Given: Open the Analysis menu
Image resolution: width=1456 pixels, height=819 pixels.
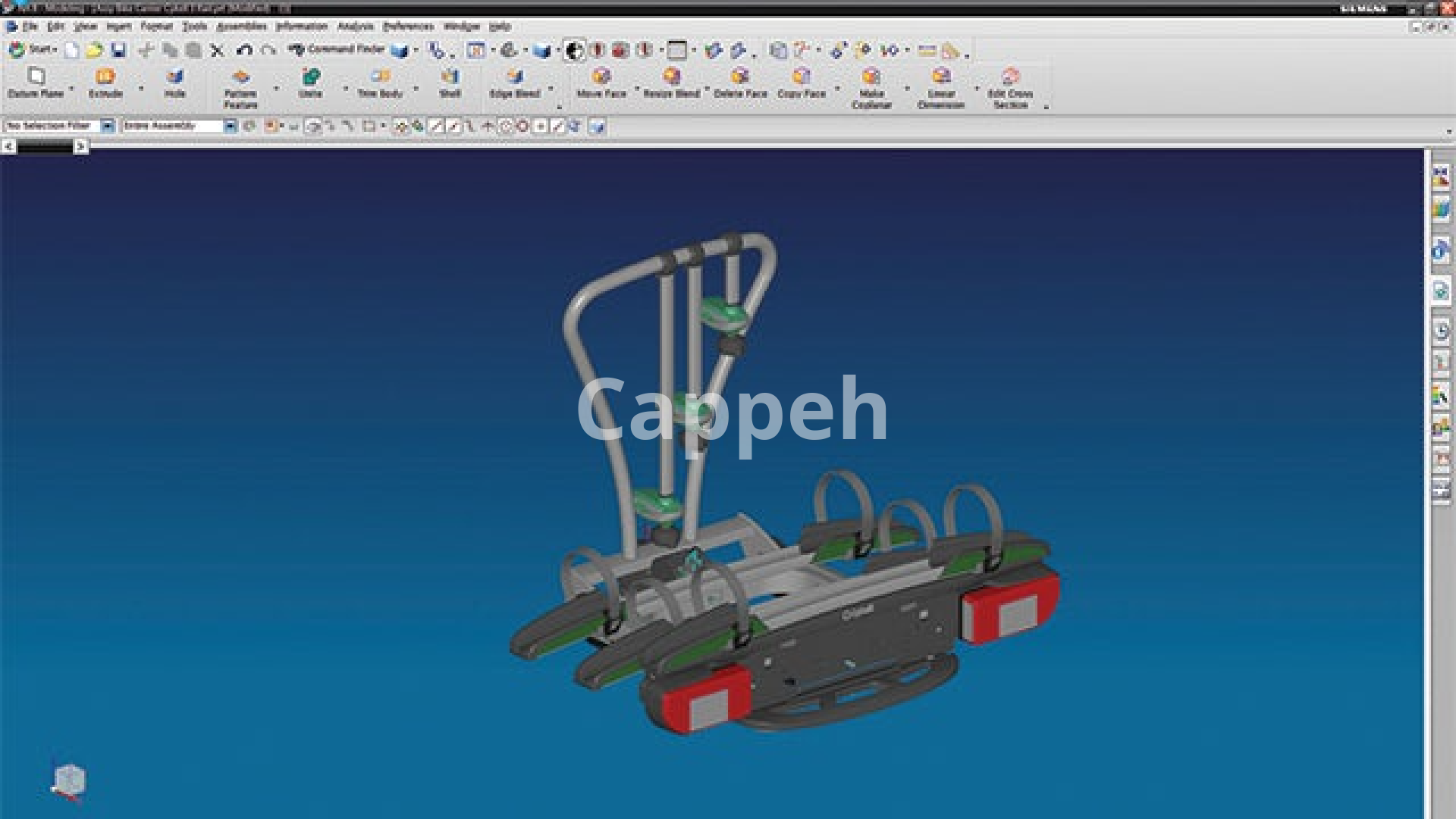Looking at the screenshot, I should (355, 27).
